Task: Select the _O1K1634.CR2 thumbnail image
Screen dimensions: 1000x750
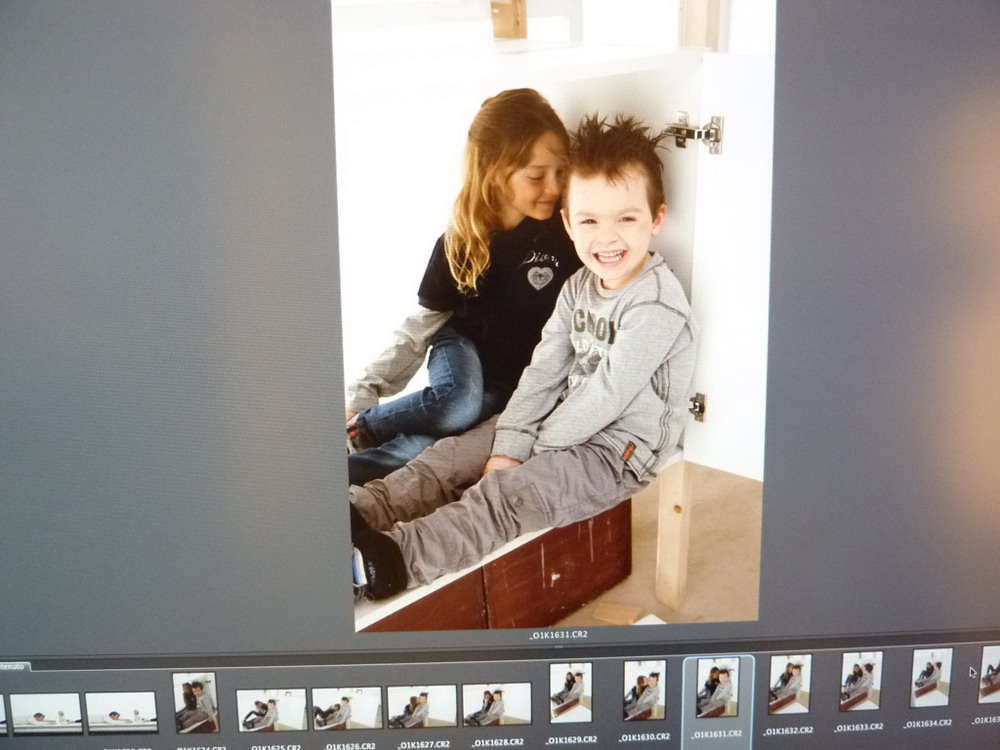Action: click(x=931, y=677)
